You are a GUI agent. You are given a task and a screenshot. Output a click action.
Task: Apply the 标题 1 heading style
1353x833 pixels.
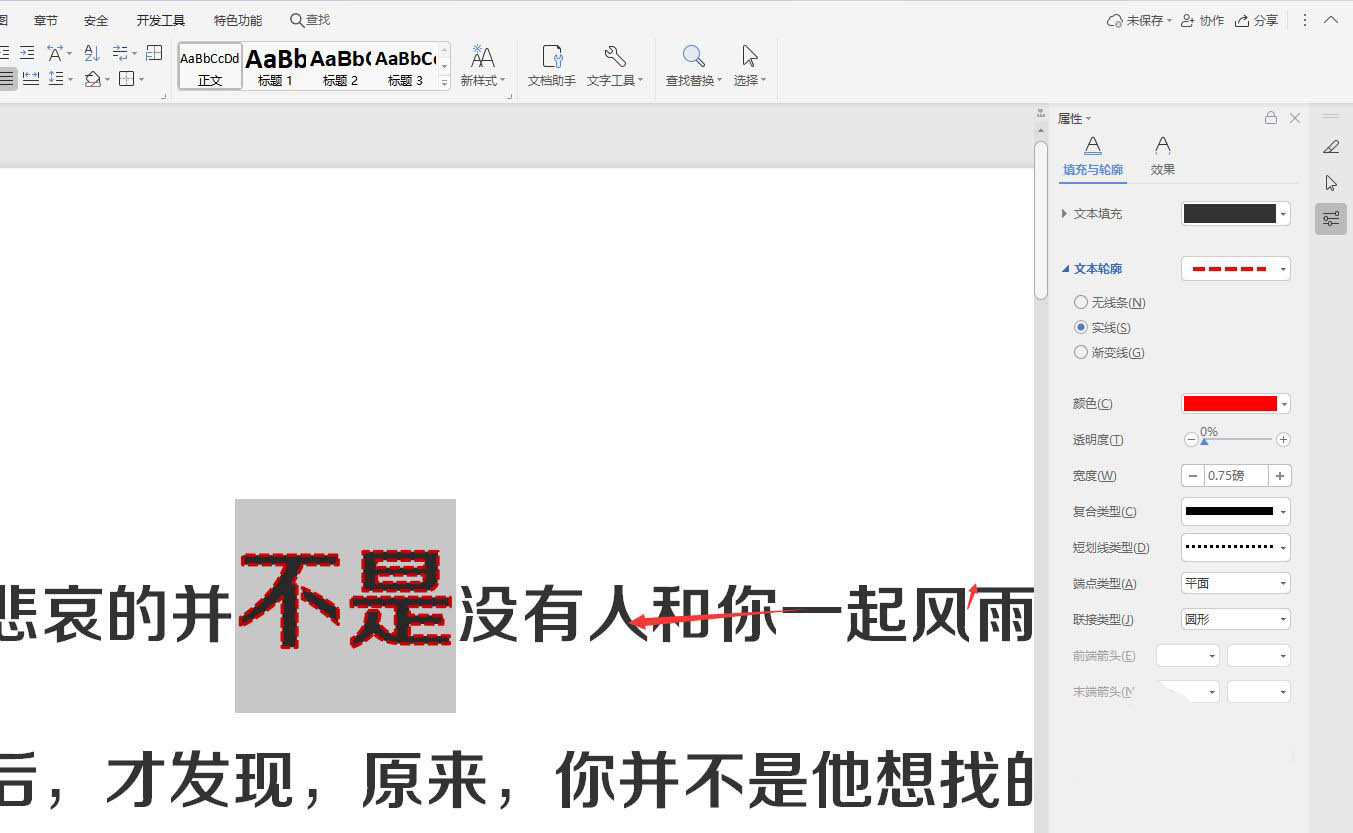pyautogui.click(x=273, y=65)
